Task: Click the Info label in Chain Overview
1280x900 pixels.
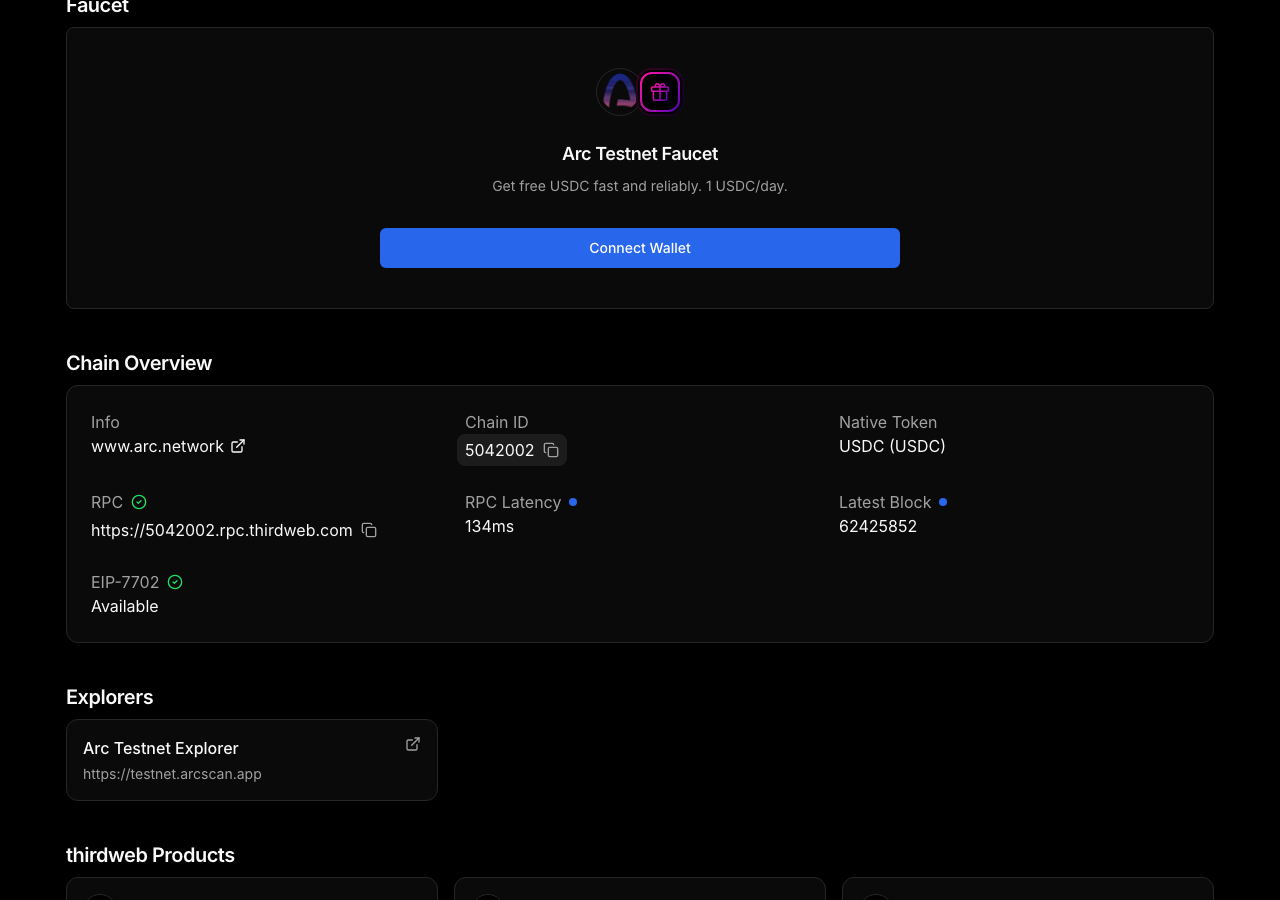Action: coord(105,422)
